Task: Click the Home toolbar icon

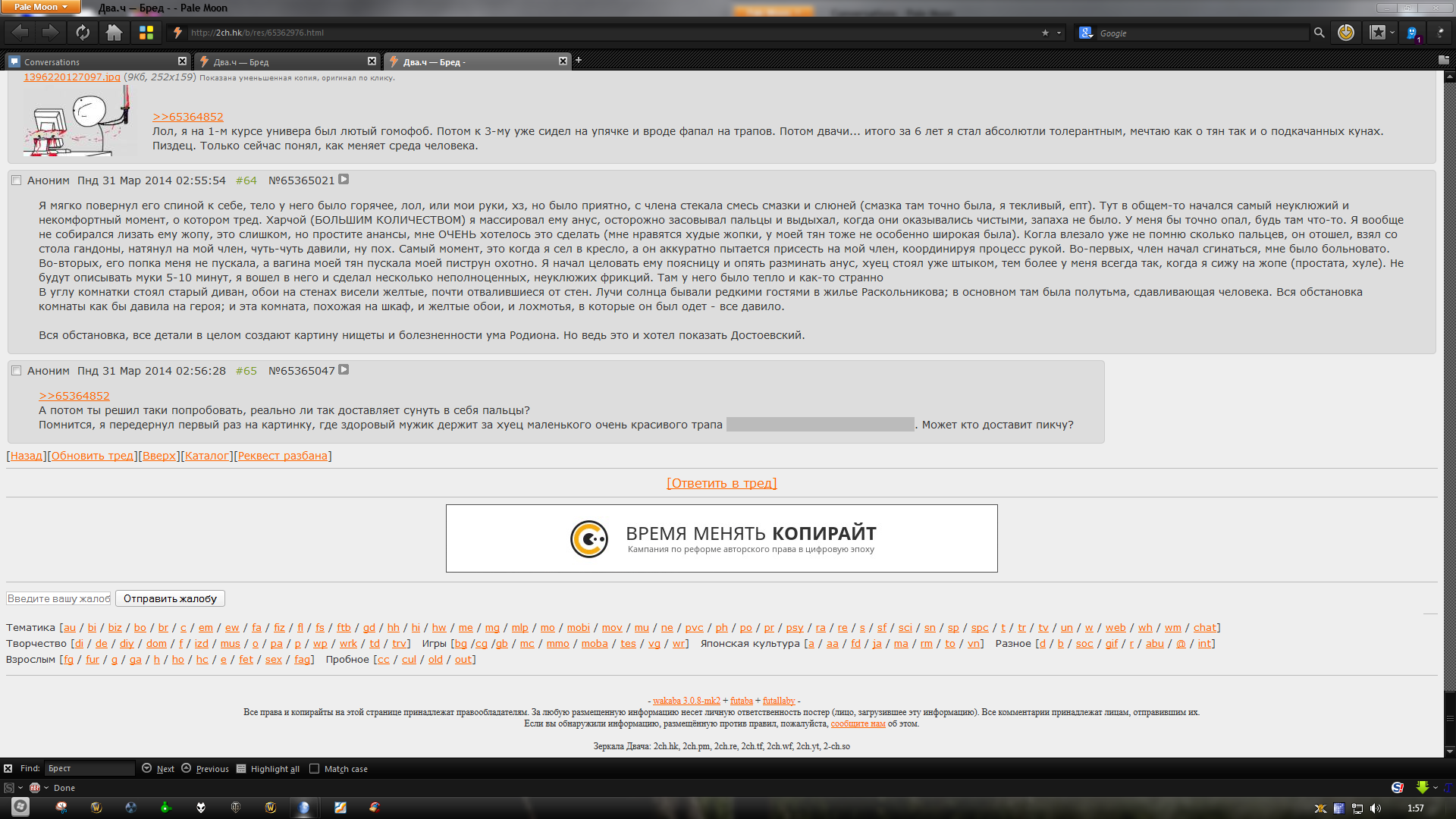Action: [x=114, y=33]
